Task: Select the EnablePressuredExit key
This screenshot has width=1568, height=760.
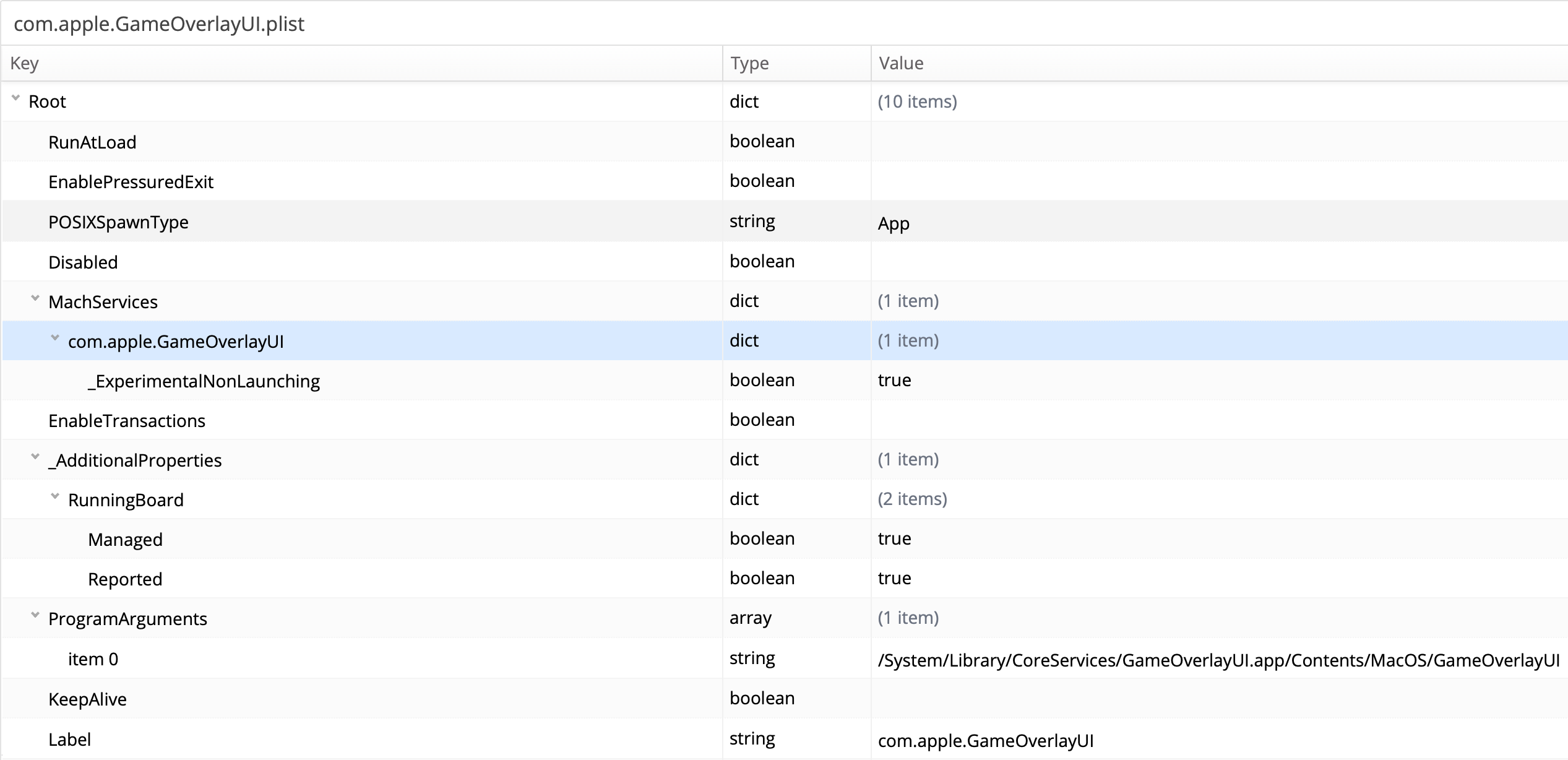Action: [131, 182]
